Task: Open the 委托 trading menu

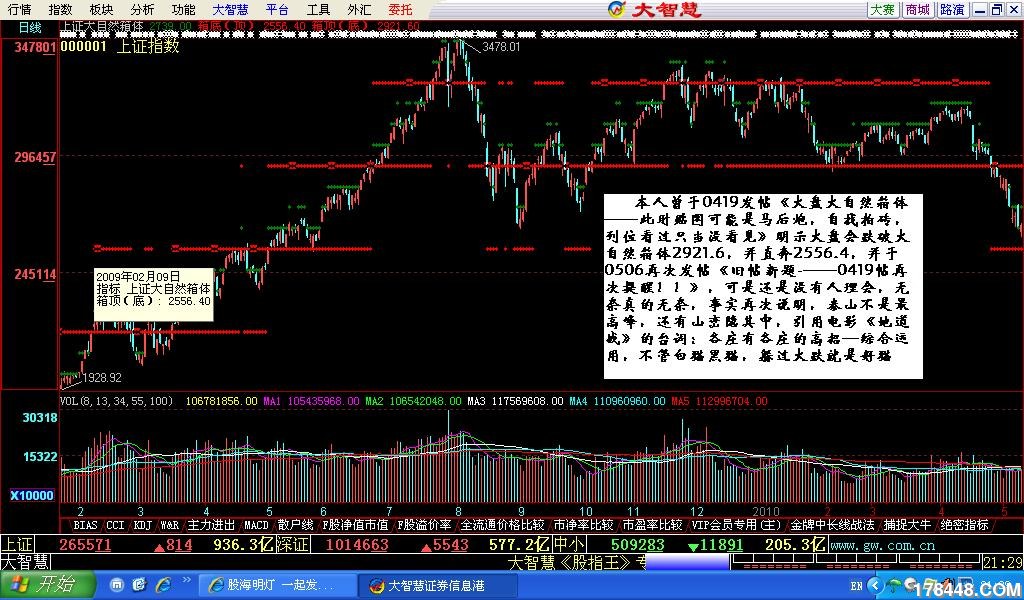Action: click(400, 9)
